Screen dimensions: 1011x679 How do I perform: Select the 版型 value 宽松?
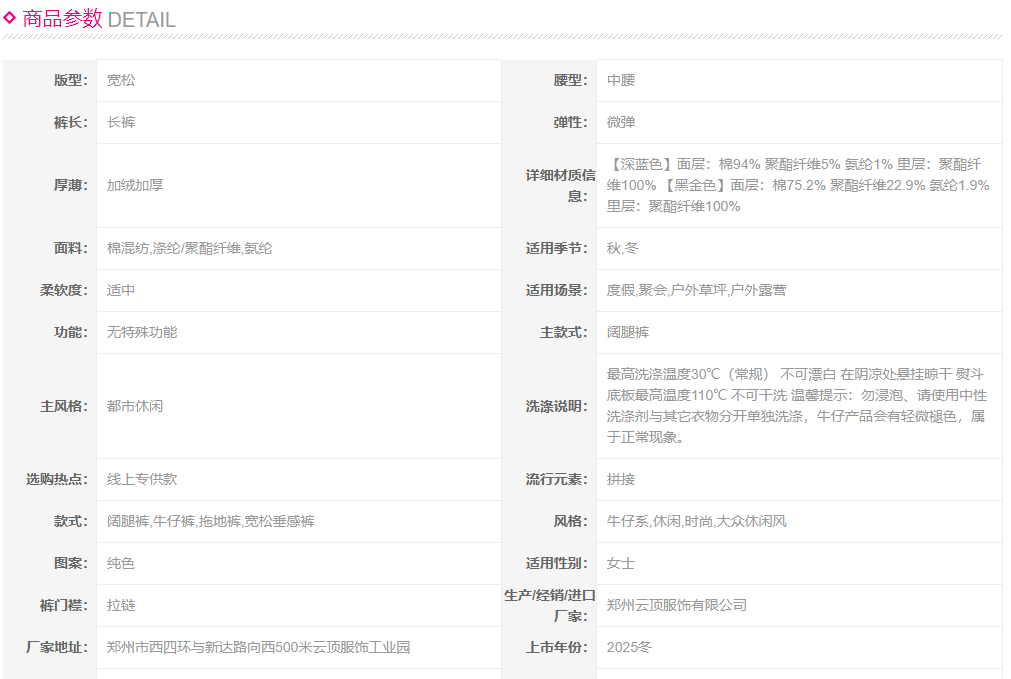click(x=121, y=80)
